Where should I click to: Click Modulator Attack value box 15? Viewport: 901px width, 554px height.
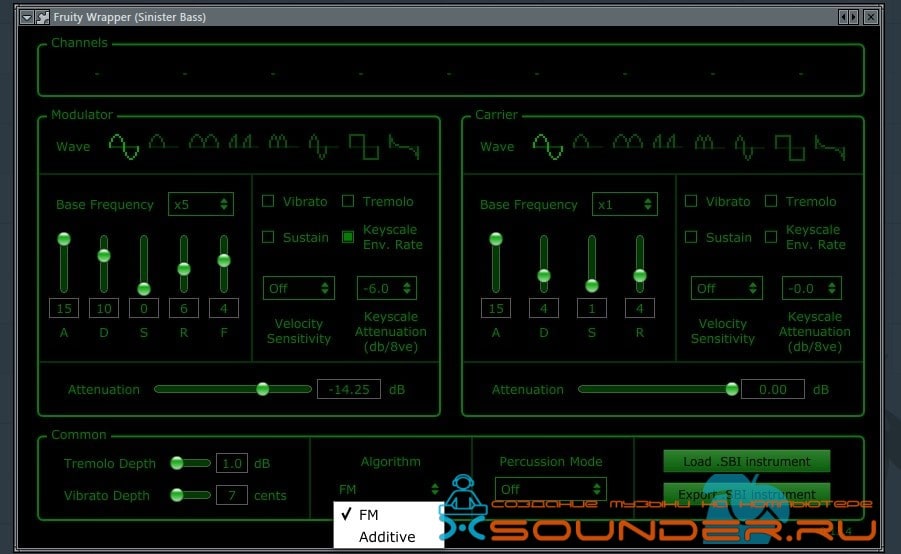click(64, 308)
